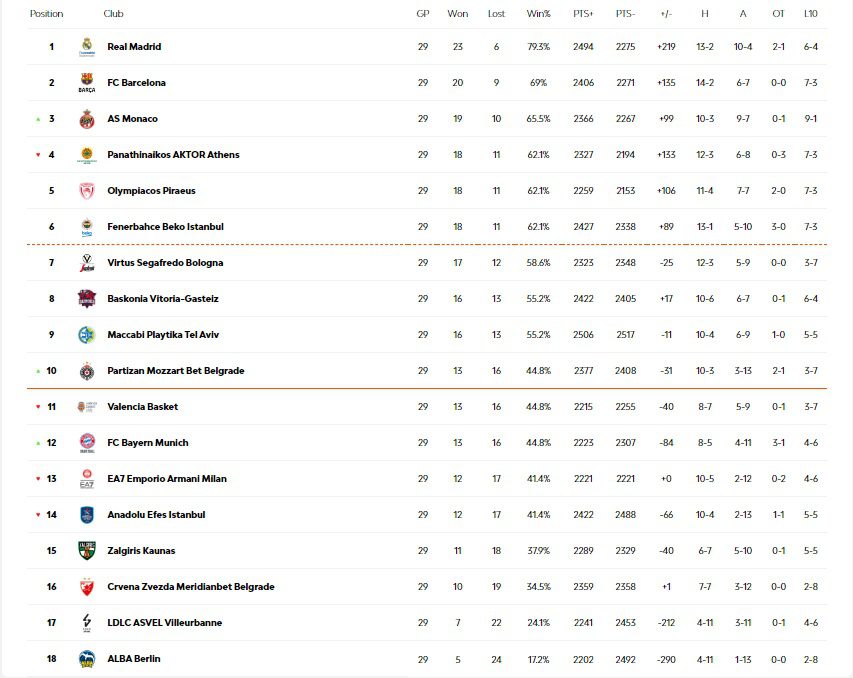
Task: Click the PTS+ column header
Action: click(583, 14)
